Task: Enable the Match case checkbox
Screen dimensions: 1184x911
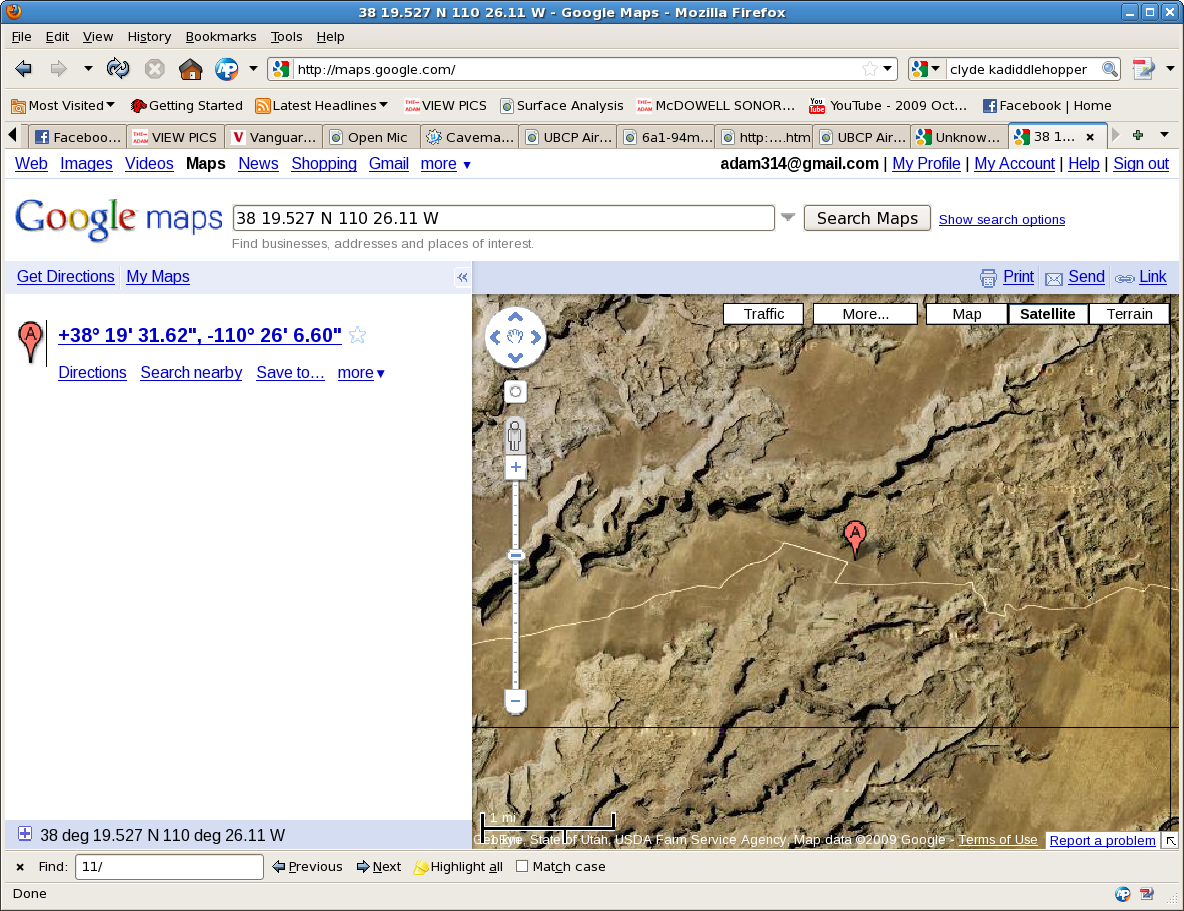Action: point(522,867)
